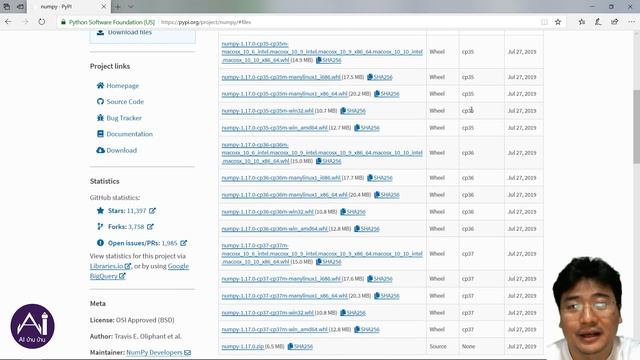This screenshot has height=360, width=640.
Task: Copy SHA256 for cp36m-manylinux1_x86_64 wheel
Action: (x=387, y=195)
